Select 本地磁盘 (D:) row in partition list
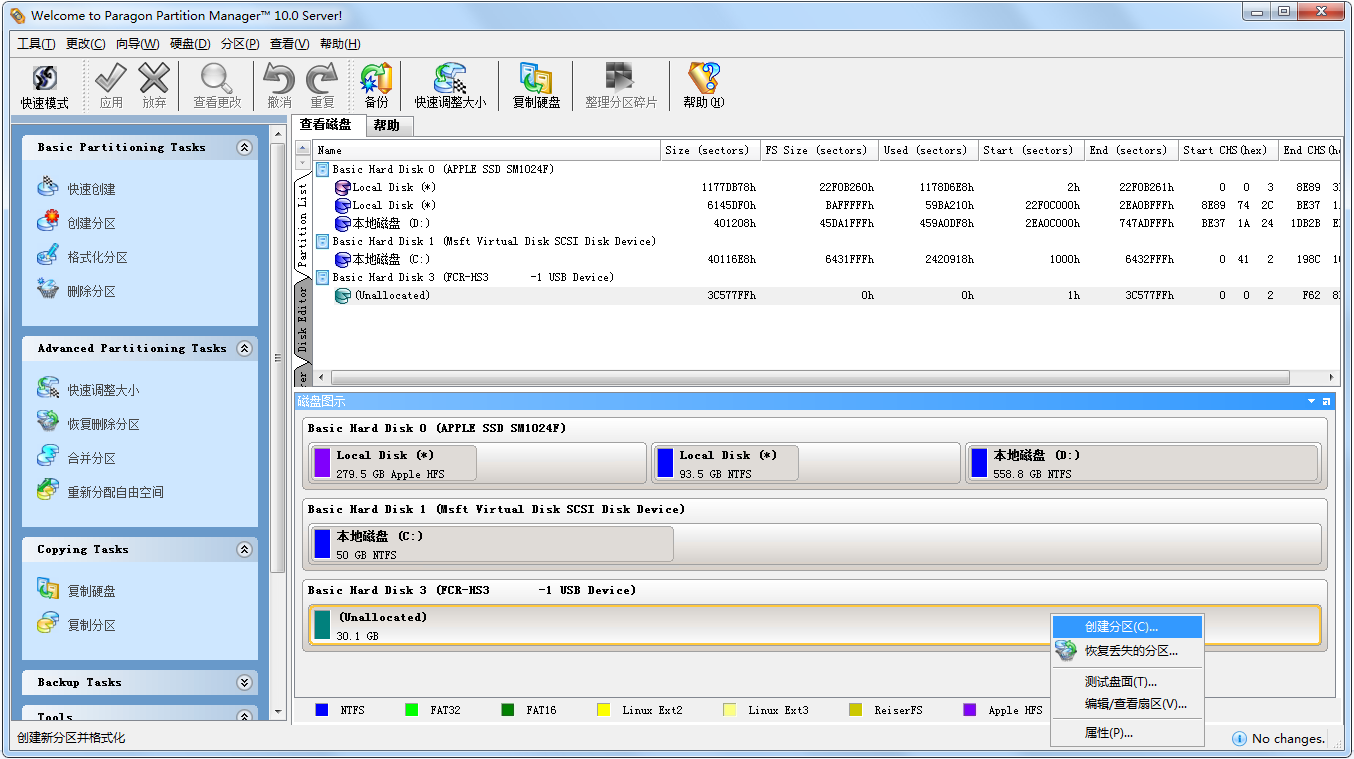 [x=826, y=223]
